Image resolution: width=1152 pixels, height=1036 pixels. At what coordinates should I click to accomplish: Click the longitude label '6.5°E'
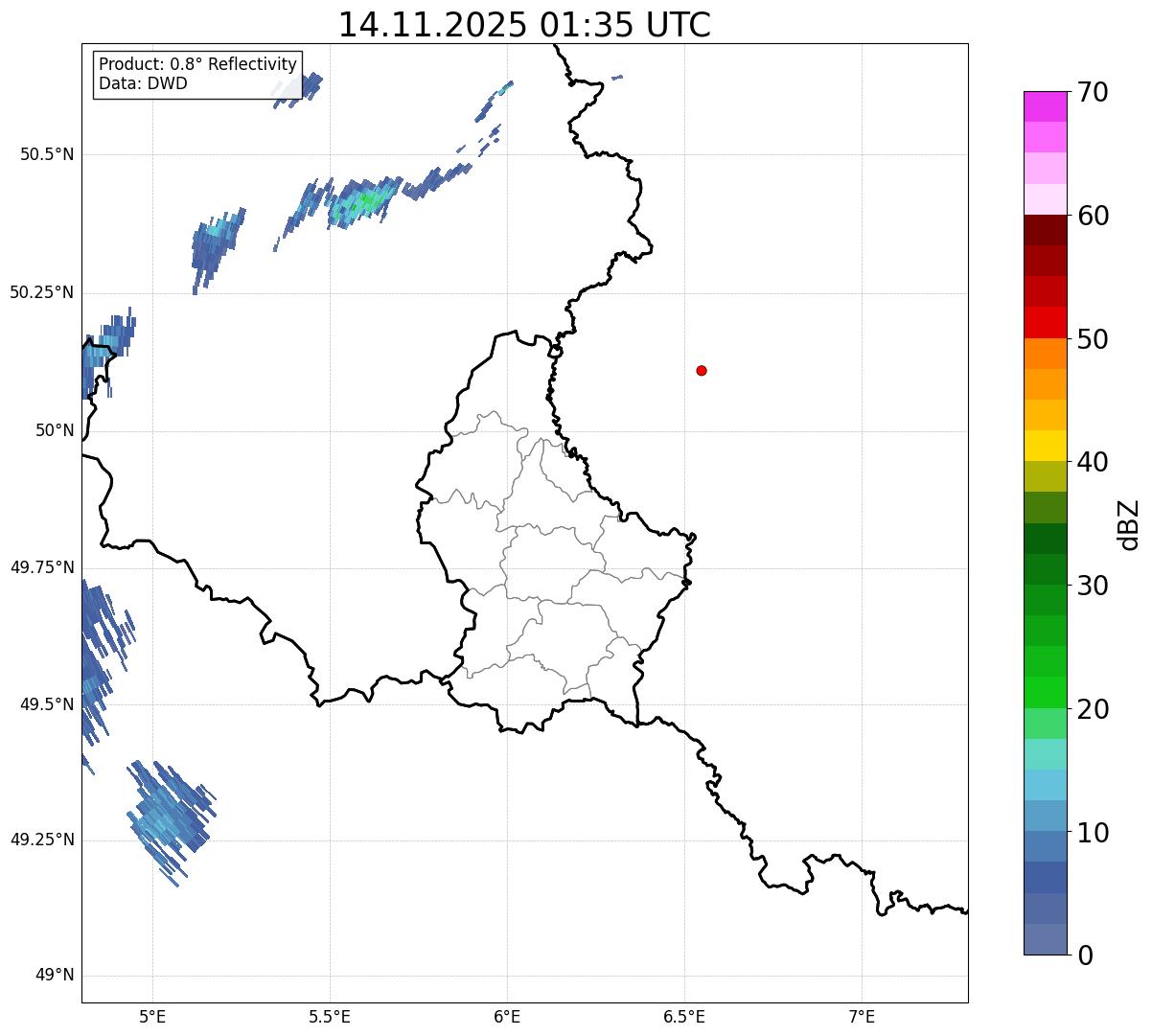tap(684, 1017)
